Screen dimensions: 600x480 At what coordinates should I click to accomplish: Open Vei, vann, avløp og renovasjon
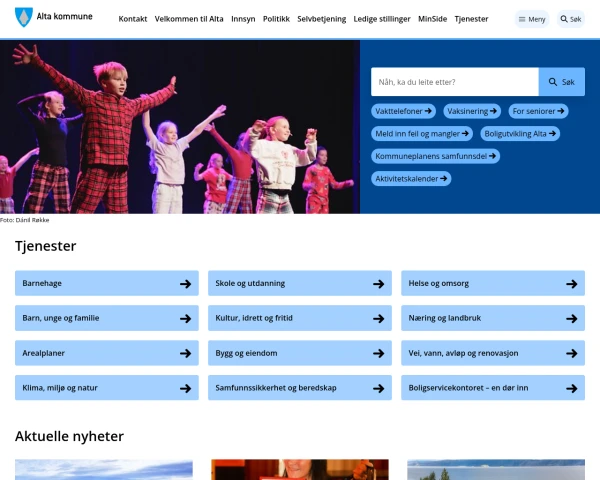coord(493,353)
